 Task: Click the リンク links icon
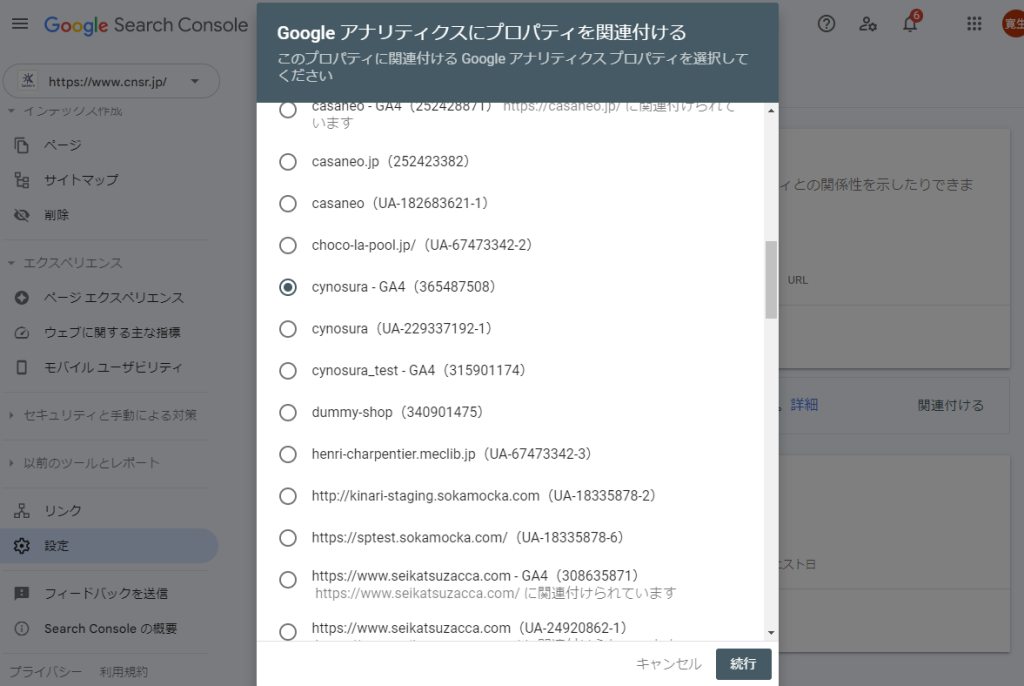[x=22, y=511]
